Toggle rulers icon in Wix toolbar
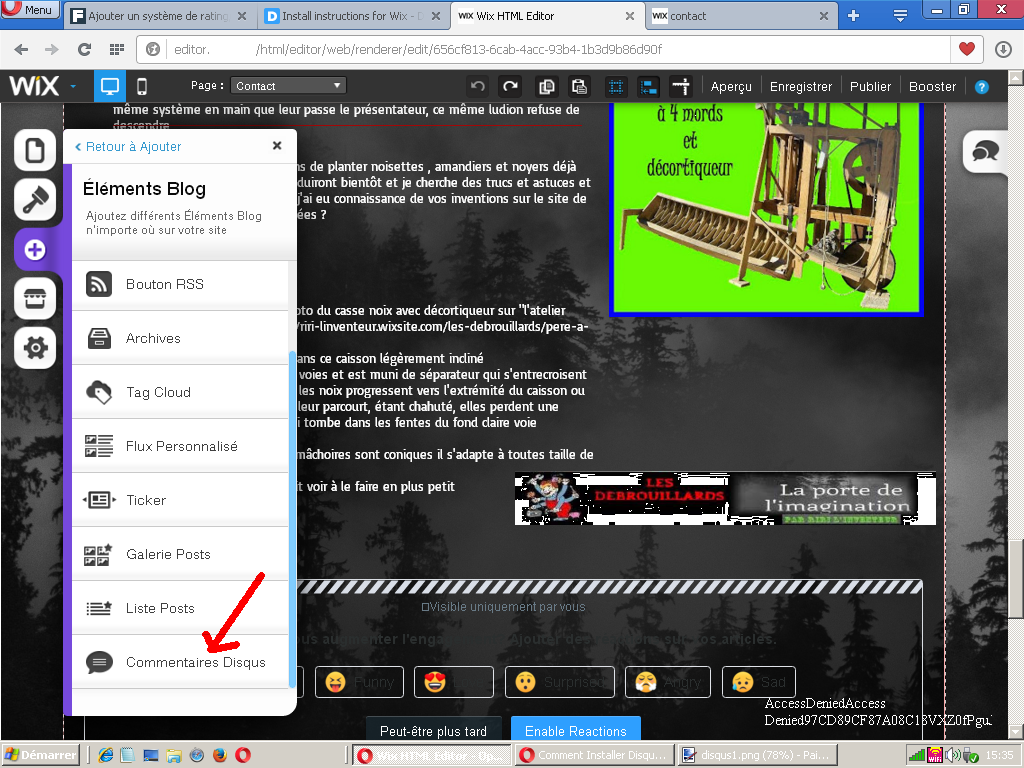The width and height of the screenshot is (1024, 768). 680,86
